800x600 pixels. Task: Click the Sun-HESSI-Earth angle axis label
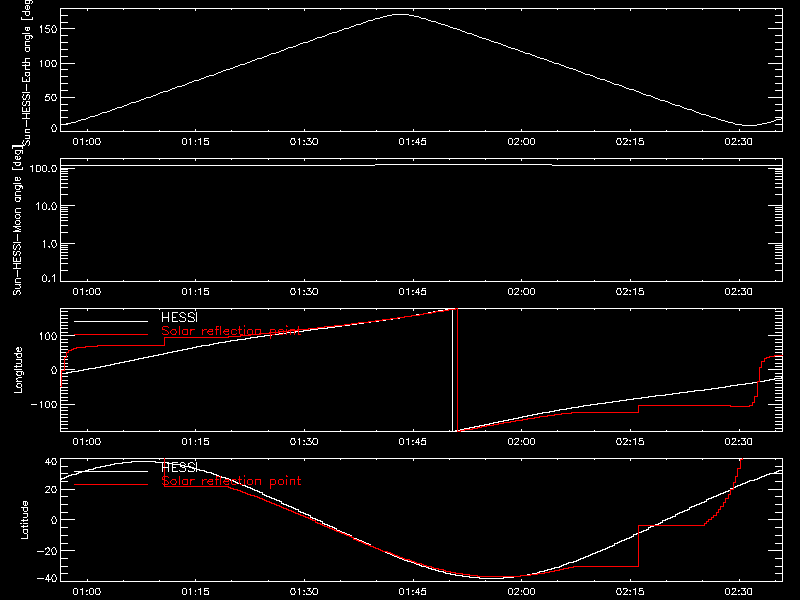pos(27,73)
